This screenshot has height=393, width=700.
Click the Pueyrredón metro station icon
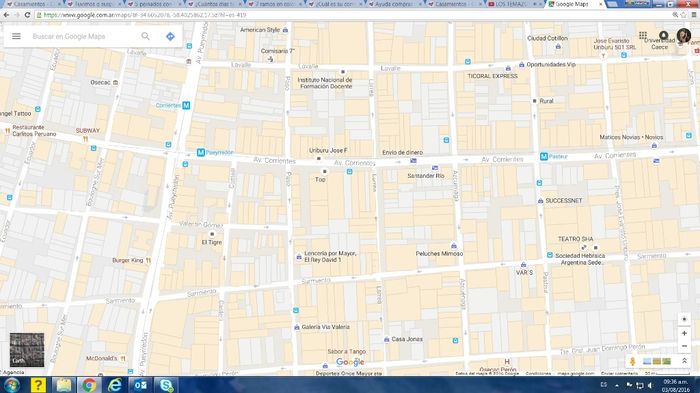tap(200, 153)
